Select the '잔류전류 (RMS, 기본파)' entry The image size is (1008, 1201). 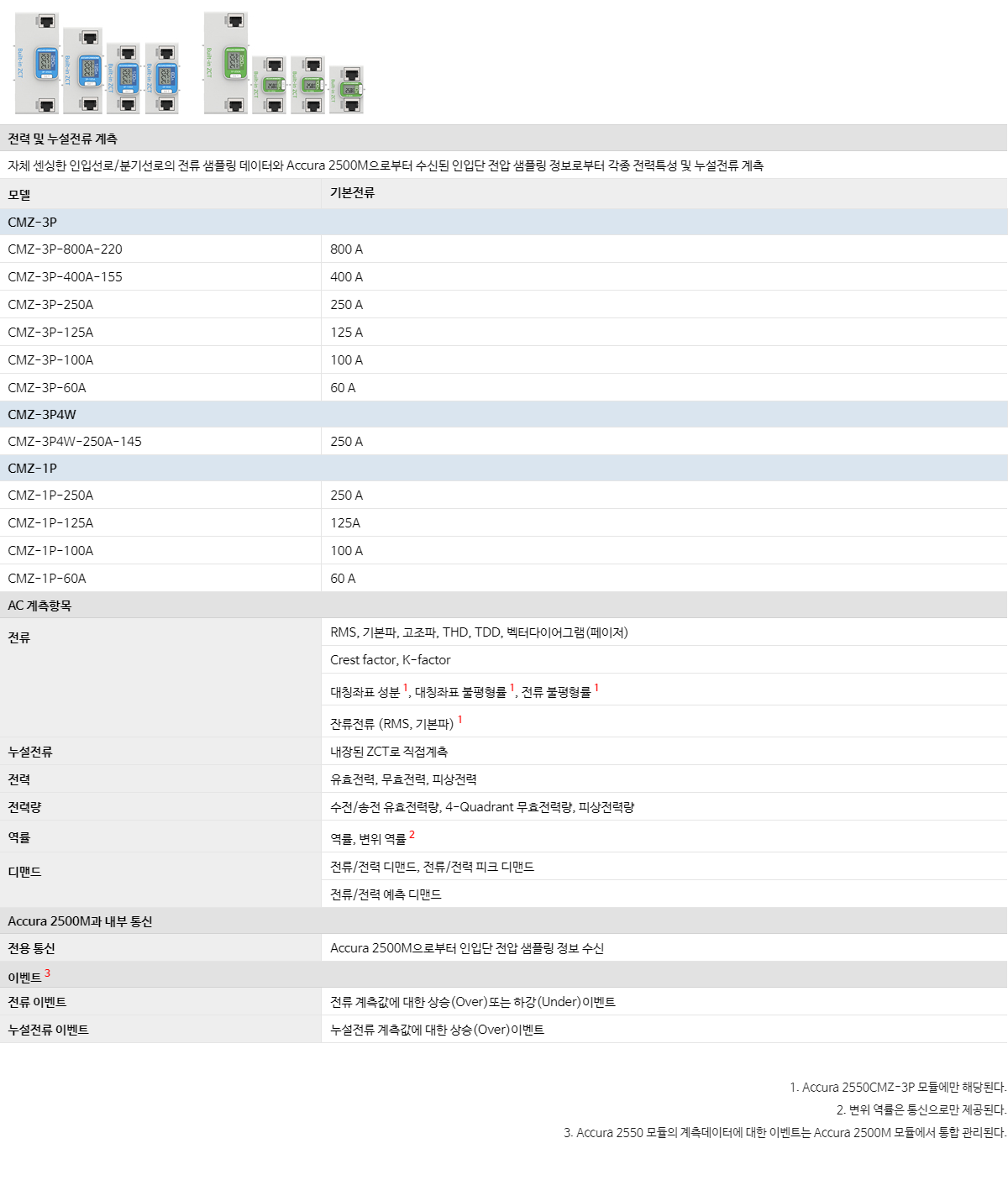click(396, 722)
